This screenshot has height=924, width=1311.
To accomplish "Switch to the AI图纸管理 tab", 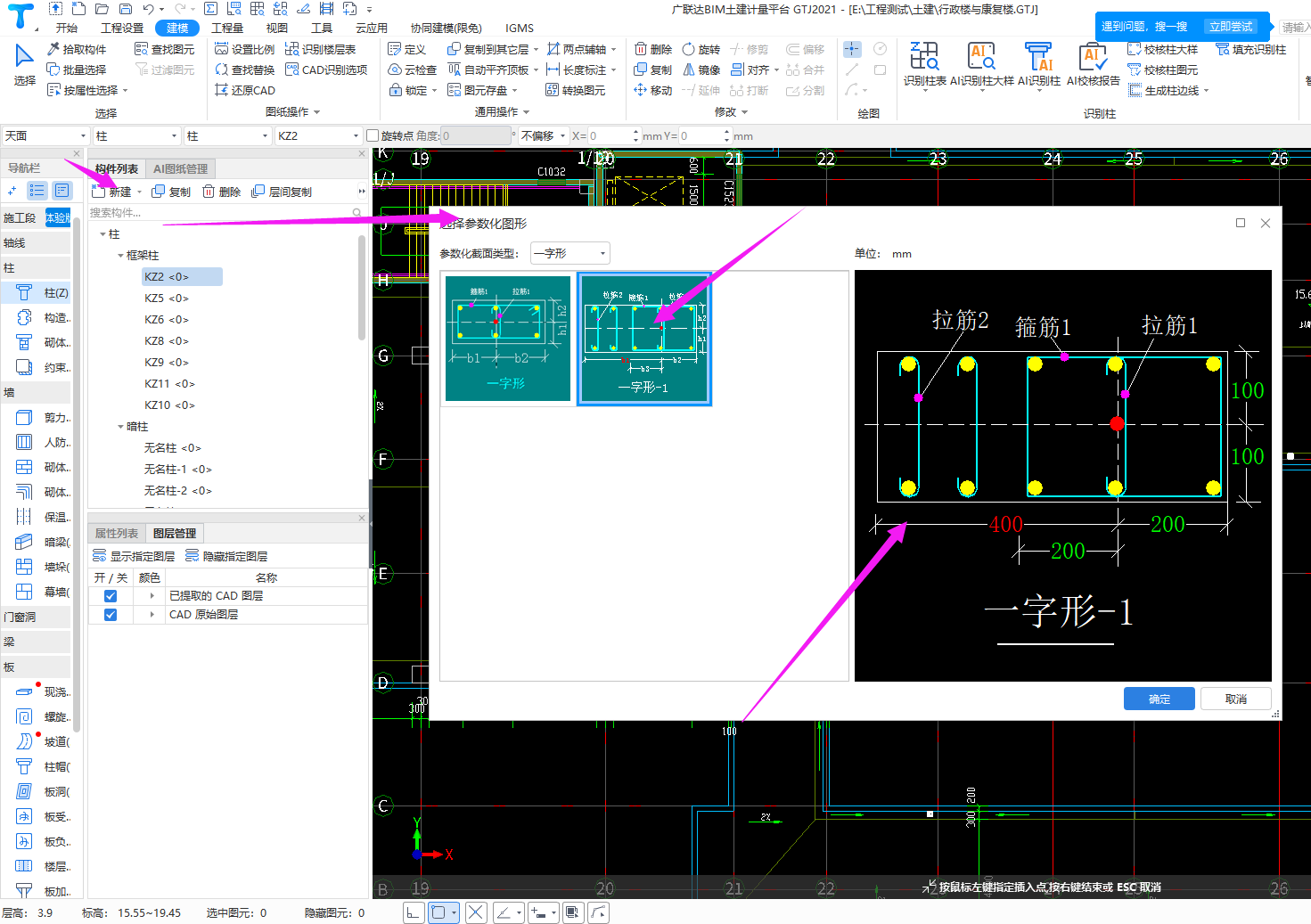I will click(180, 168).
